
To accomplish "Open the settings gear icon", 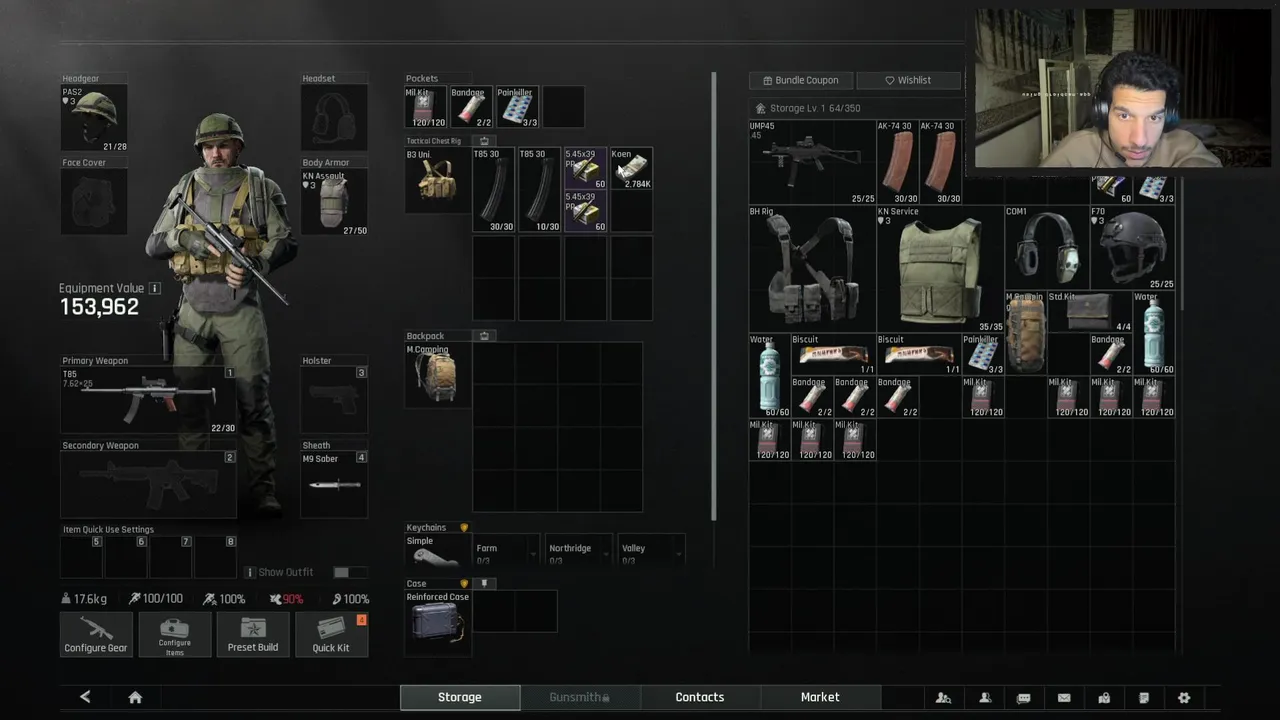I will (x=1184, y=698).
